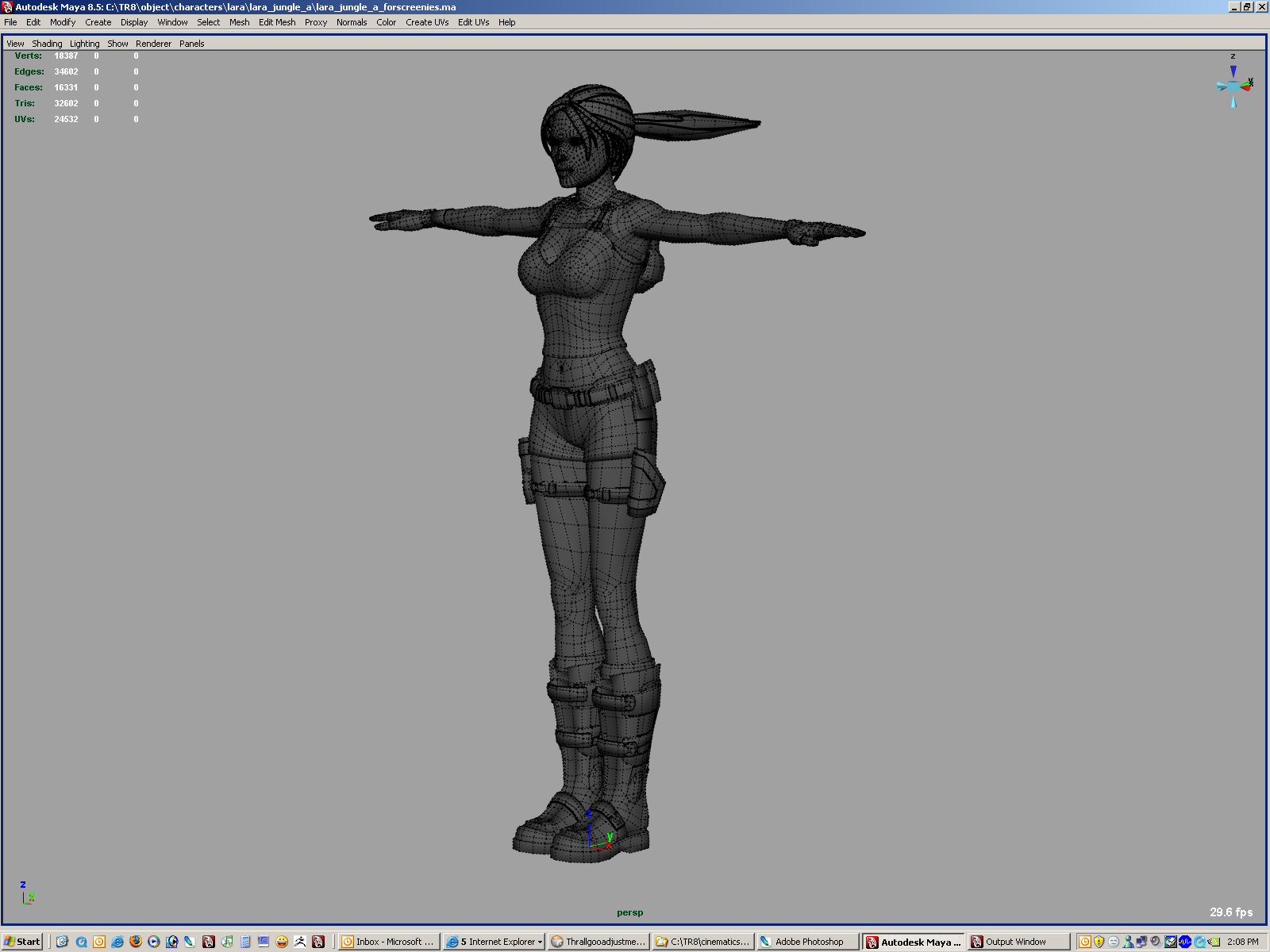Screen dimensions: 1270x952
Task: Click the blue Z cone on the view compass
Action: (x=1233, y=71)
